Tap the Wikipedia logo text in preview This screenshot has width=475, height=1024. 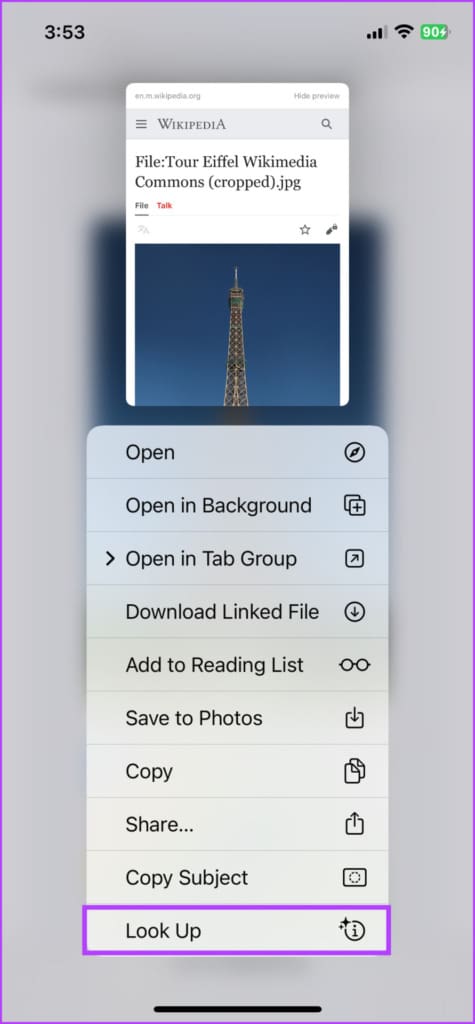click(x=191, y=124)
